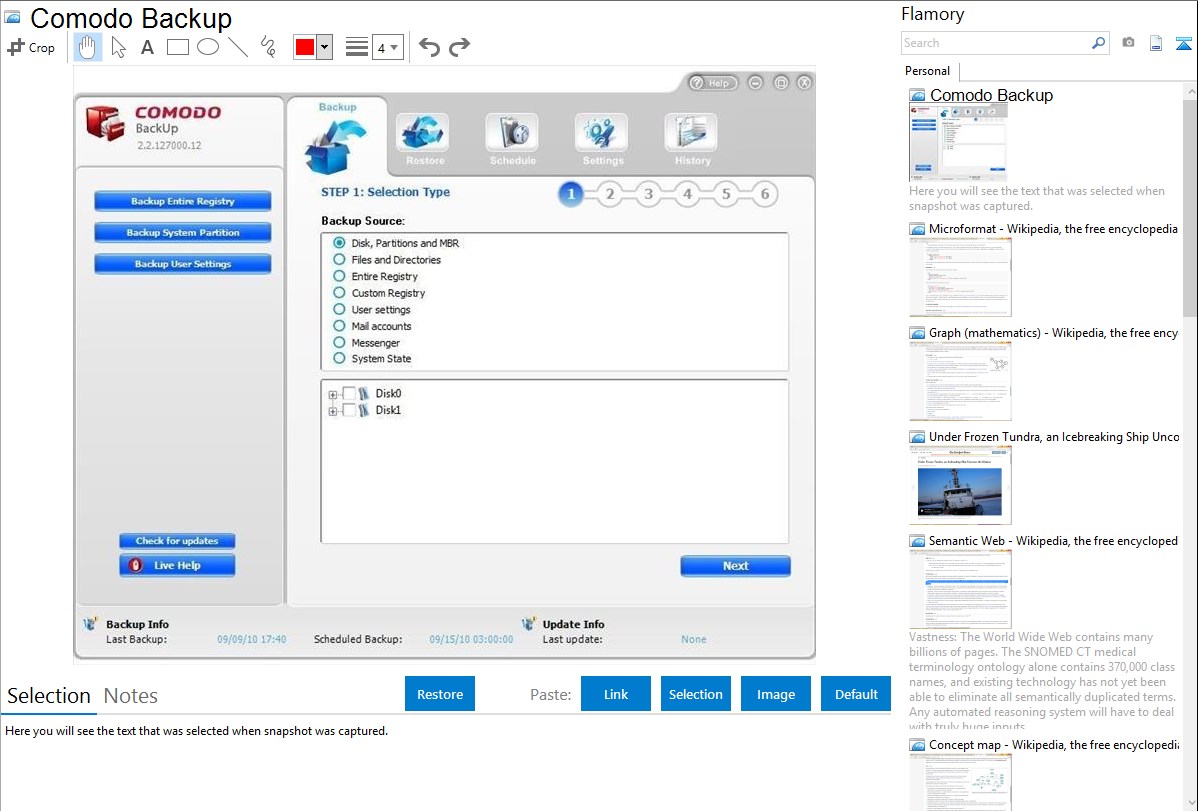Capture a snapshot with camera icon
The width and height of the screenshot is (1198, 811).
click(x=1128, y=43)
